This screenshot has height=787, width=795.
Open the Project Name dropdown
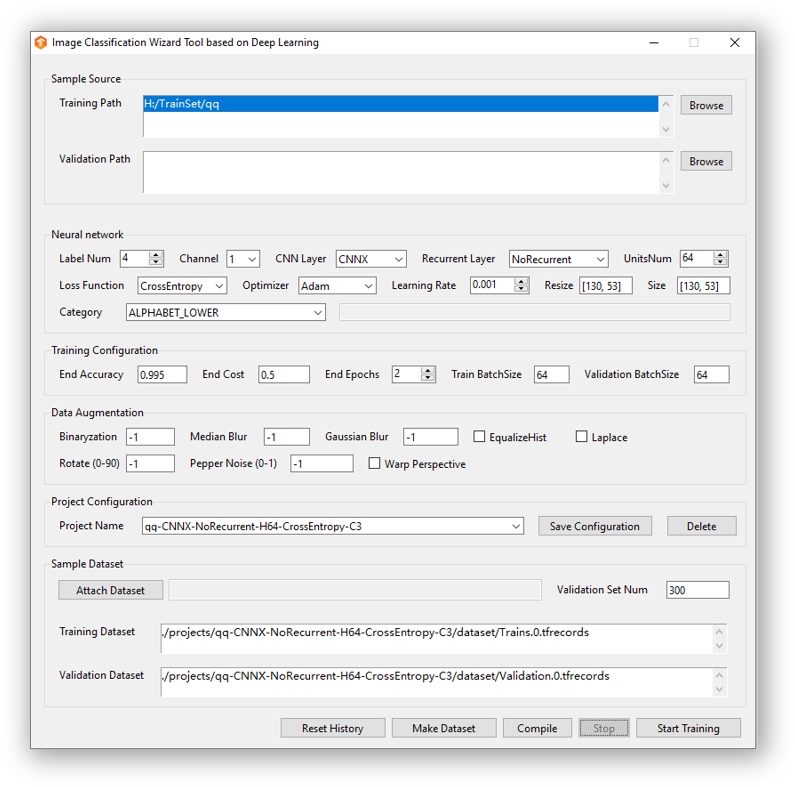[x=333, y=526]
